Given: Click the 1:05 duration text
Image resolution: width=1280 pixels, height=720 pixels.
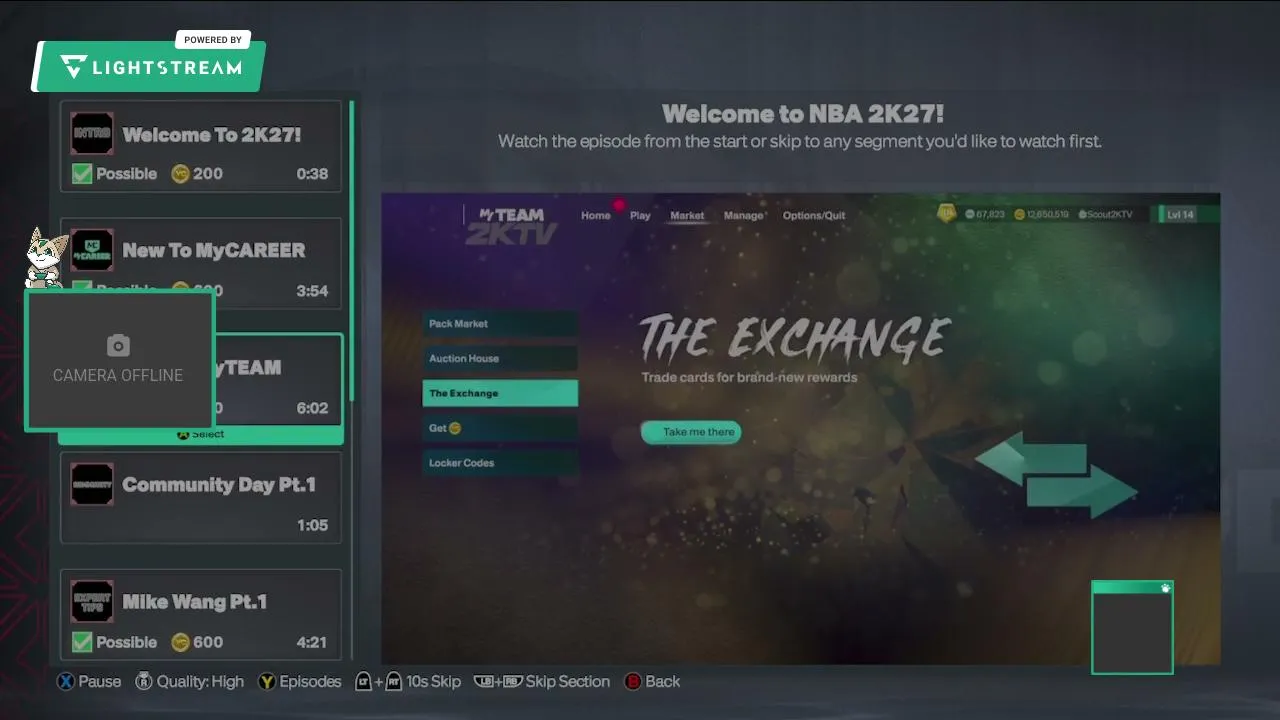Looking at the screenshot, I should (x=312, y=525).
